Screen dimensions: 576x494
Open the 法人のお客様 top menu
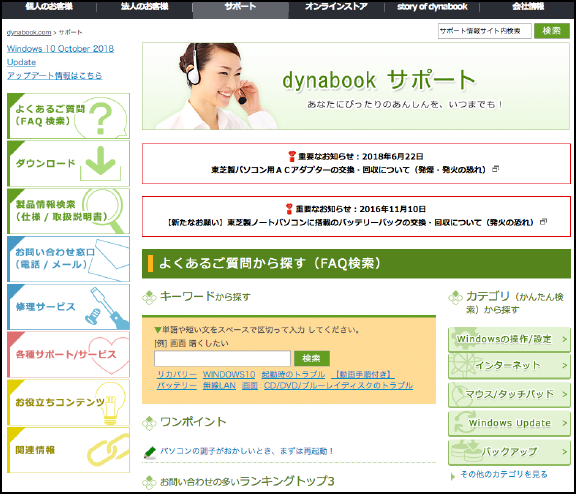point(144,7)
